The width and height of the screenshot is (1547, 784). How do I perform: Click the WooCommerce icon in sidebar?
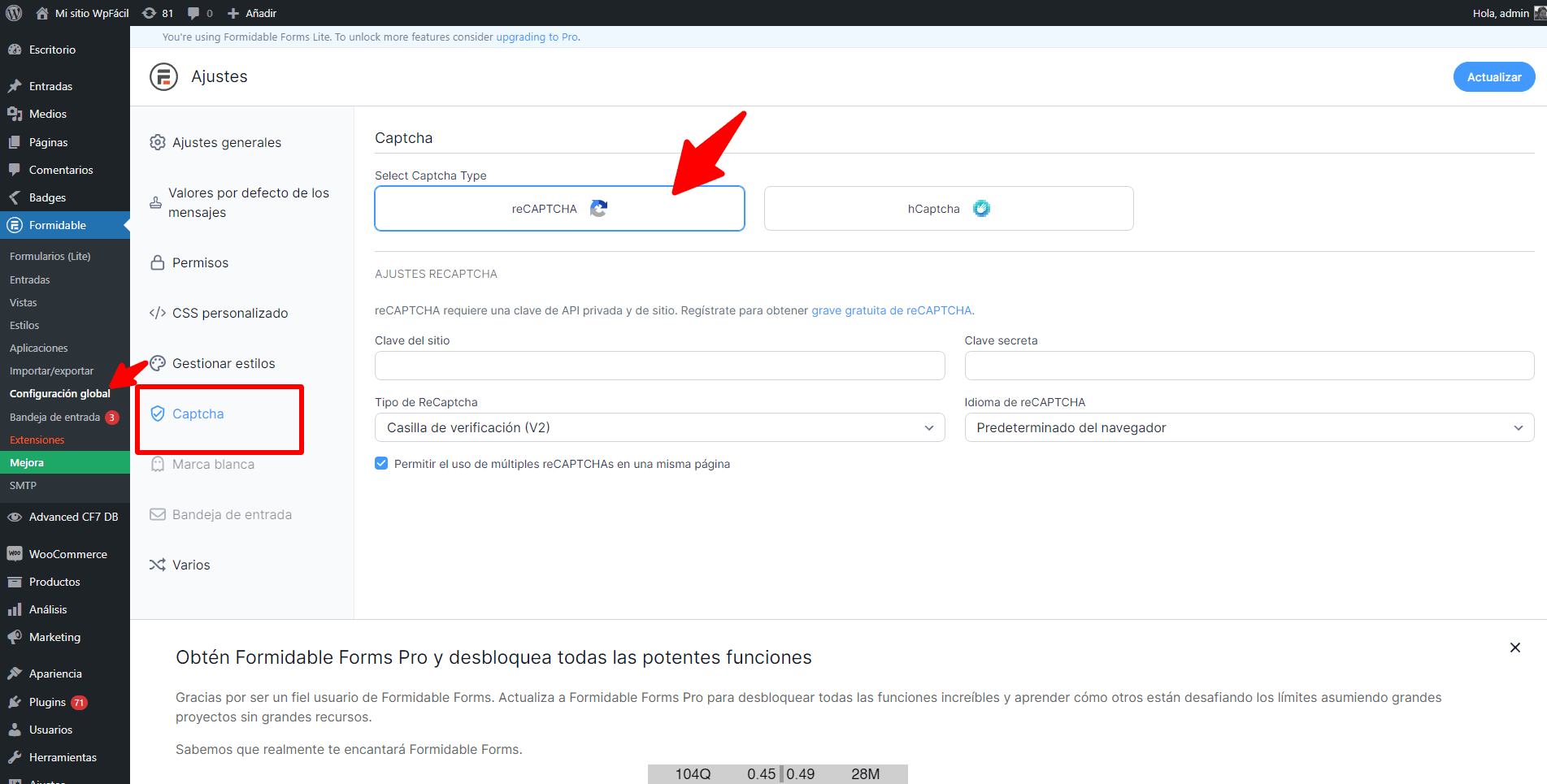coord(15,554)
